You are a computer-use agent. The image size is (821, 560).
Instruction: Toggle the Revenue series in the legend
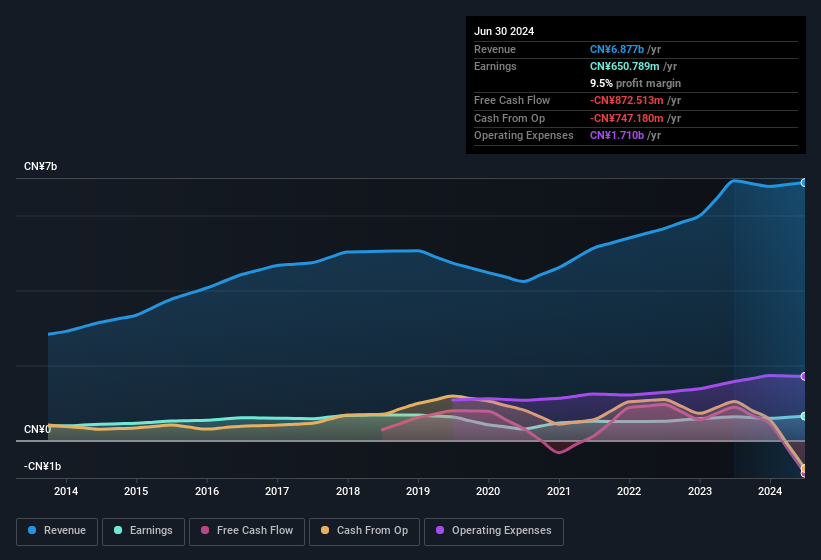58,530
